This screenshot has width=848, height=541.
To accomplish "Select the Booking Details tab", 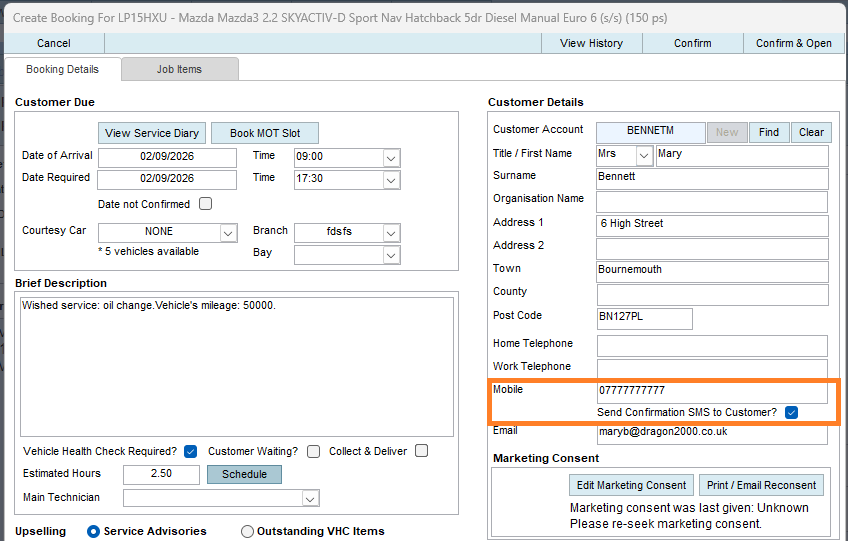I will coord(63,69).
